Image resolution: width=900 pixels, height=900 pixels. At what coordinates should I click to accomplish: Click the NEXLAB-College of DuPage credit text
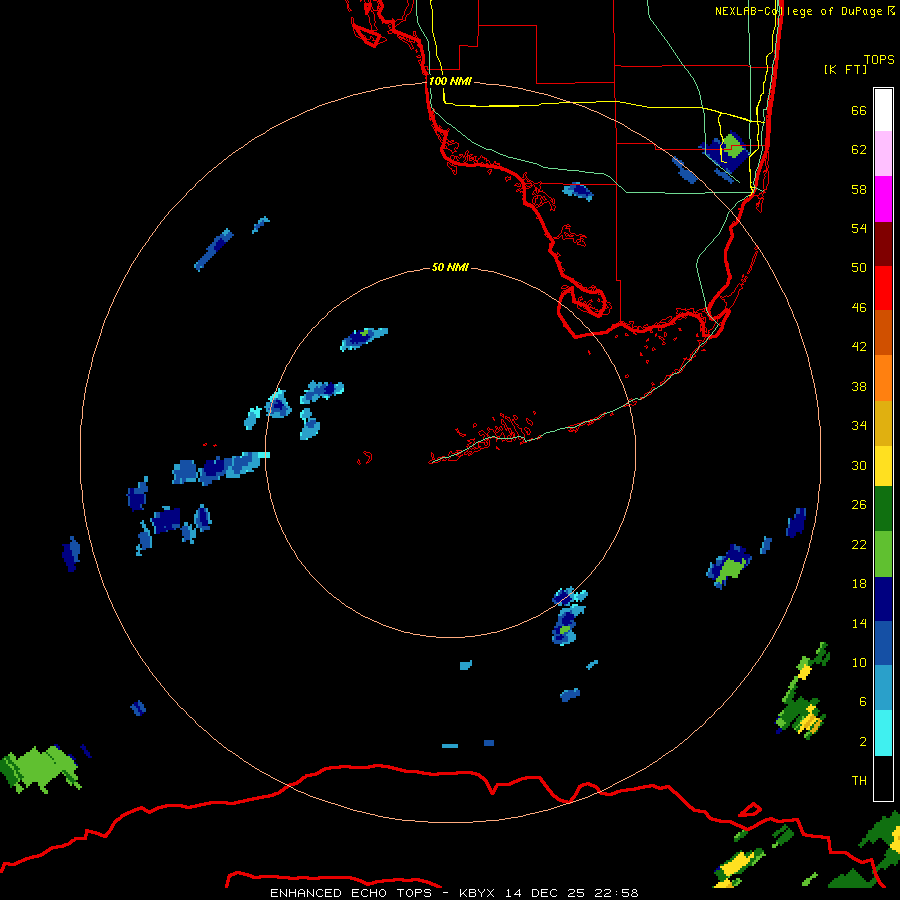point(799,11)
